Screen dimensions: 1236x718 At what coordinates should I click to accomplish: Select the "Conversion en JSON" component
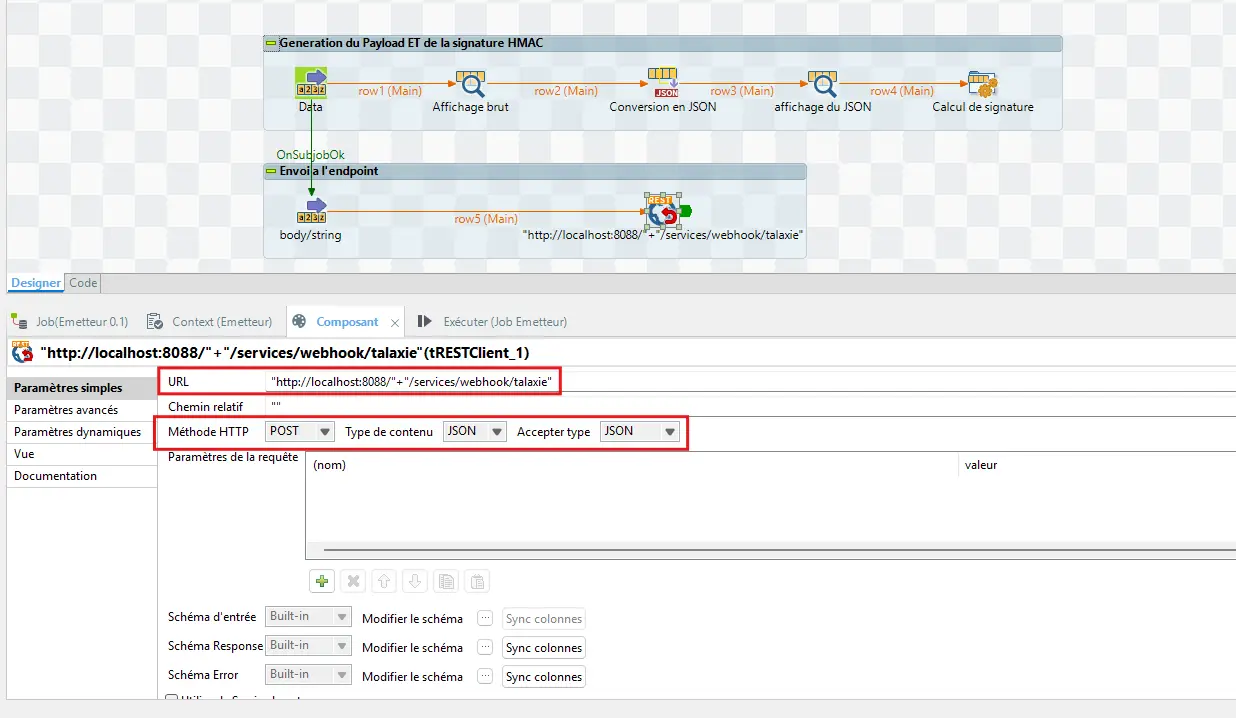[664, 84]
